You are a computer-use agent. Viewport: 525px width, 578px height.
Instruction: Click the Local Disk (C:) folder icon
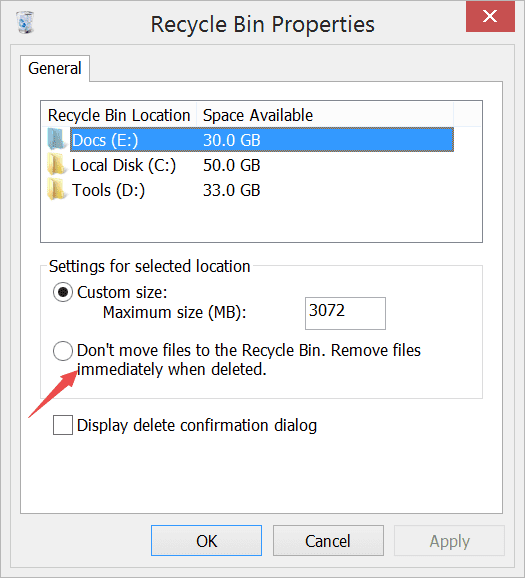tap(58, 165)
